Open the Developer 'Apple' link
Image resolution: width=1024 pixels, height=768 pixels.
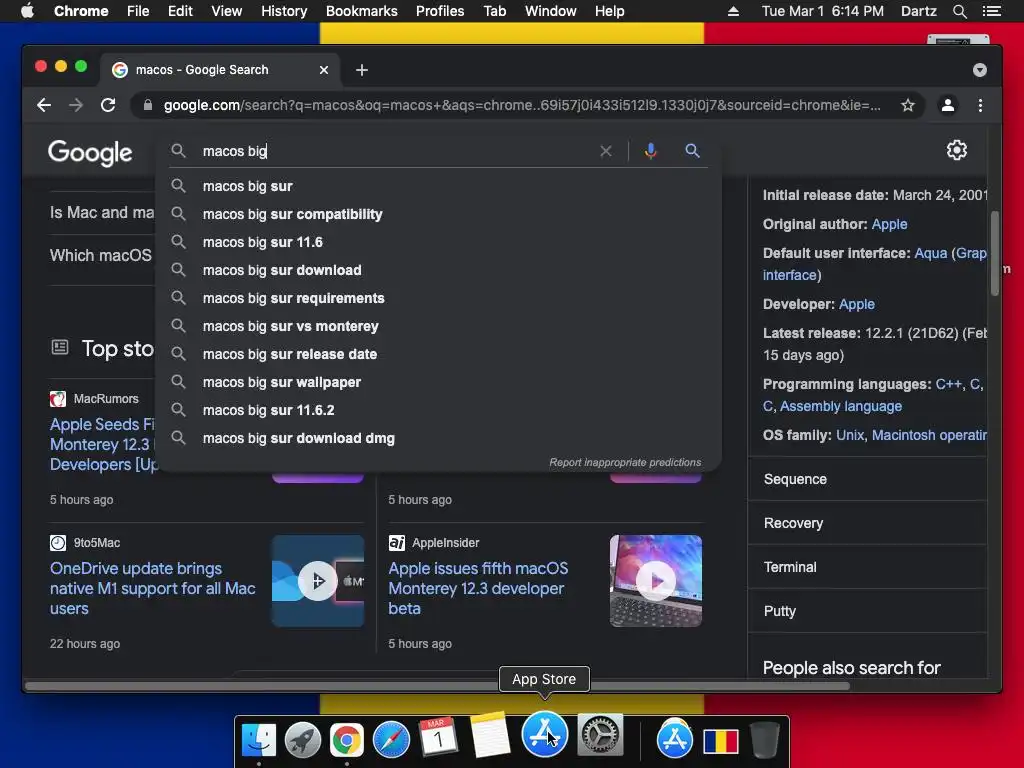click(856, 304)
